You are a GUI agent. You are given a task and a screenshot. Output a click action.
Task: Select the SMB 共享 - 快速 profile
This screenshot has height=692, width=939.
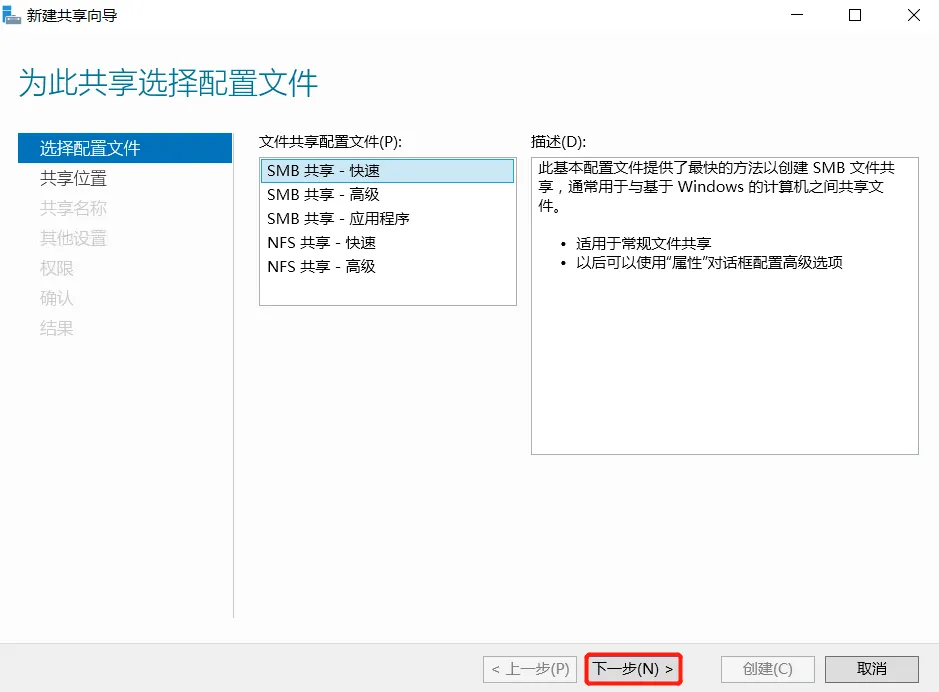(x=323, y=171)
